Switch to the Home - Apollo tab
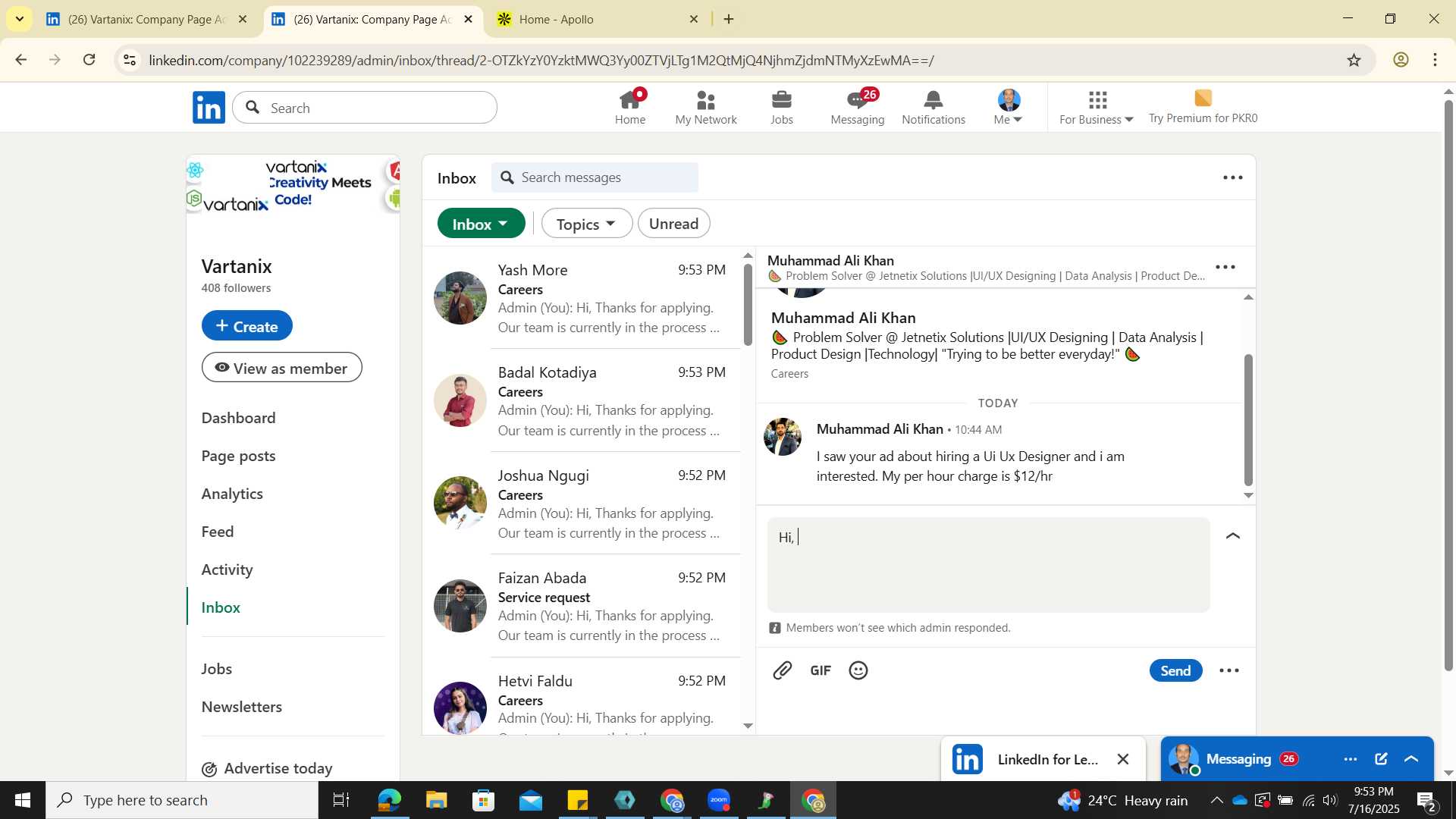The image size is (1456, 819). point(598,19)
